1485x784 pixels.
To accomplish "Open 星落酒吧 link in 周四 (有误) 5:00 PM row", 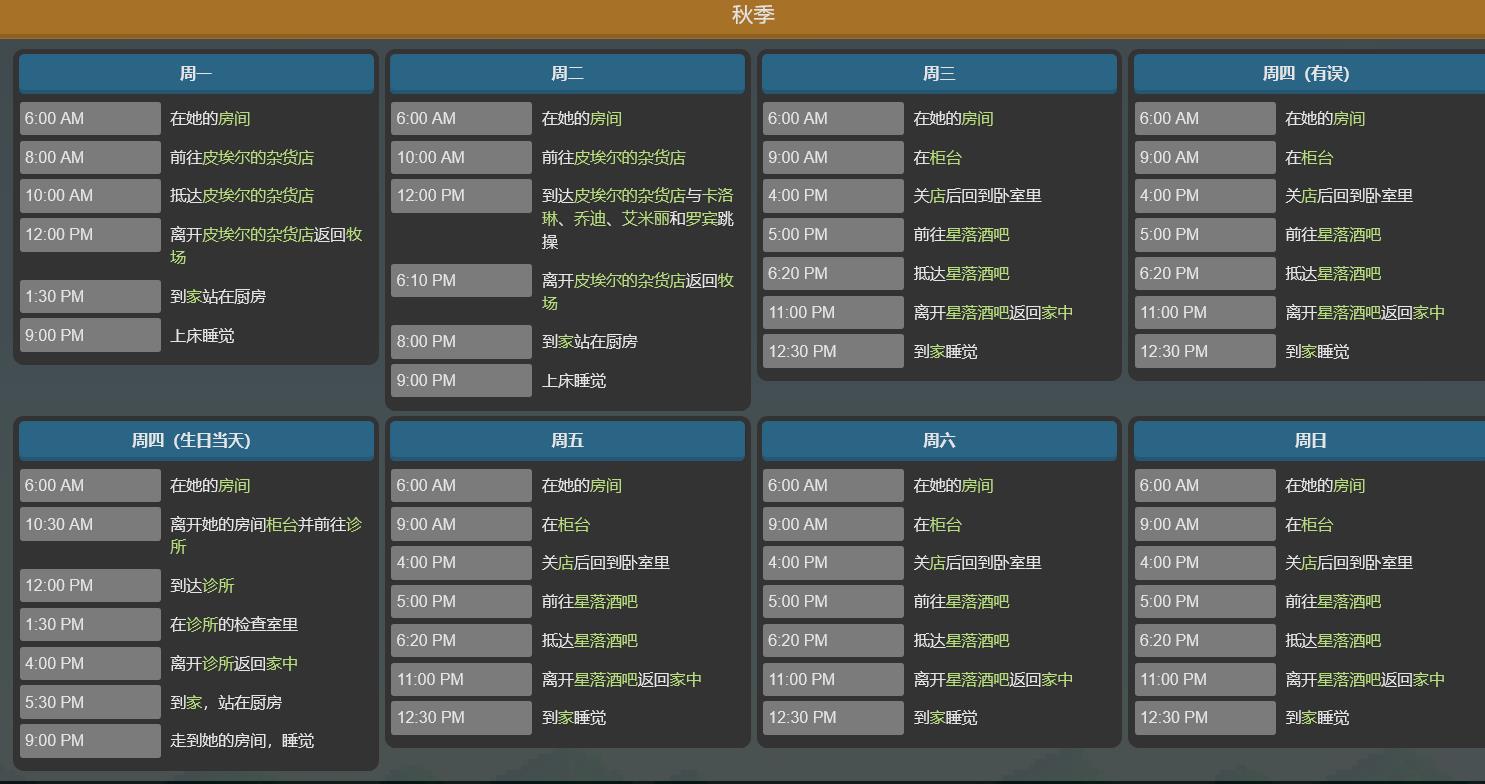I will point(1350,234).
